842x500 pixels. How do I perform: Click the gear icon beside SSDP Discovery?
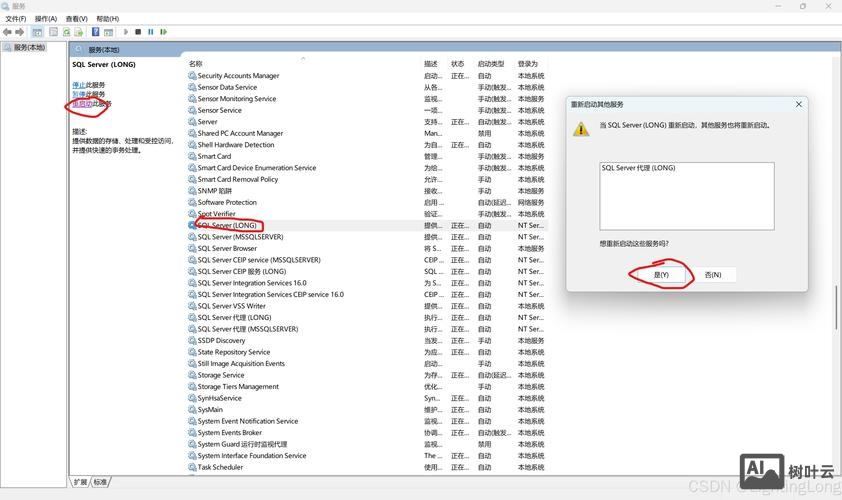point(192,340)
